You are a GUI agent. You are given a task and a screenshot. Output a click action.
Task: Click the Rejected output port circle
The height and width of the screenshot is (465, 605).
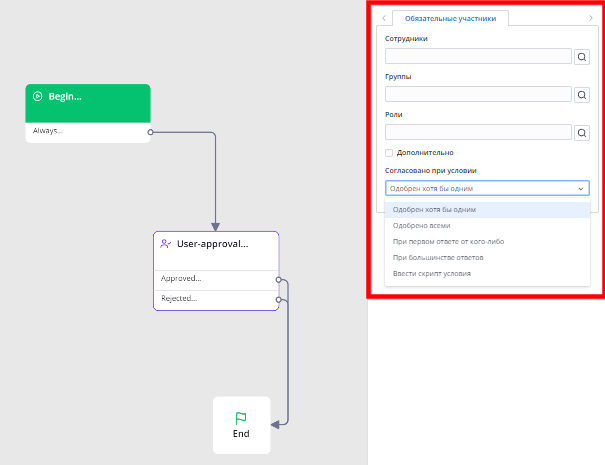[278, 299]
